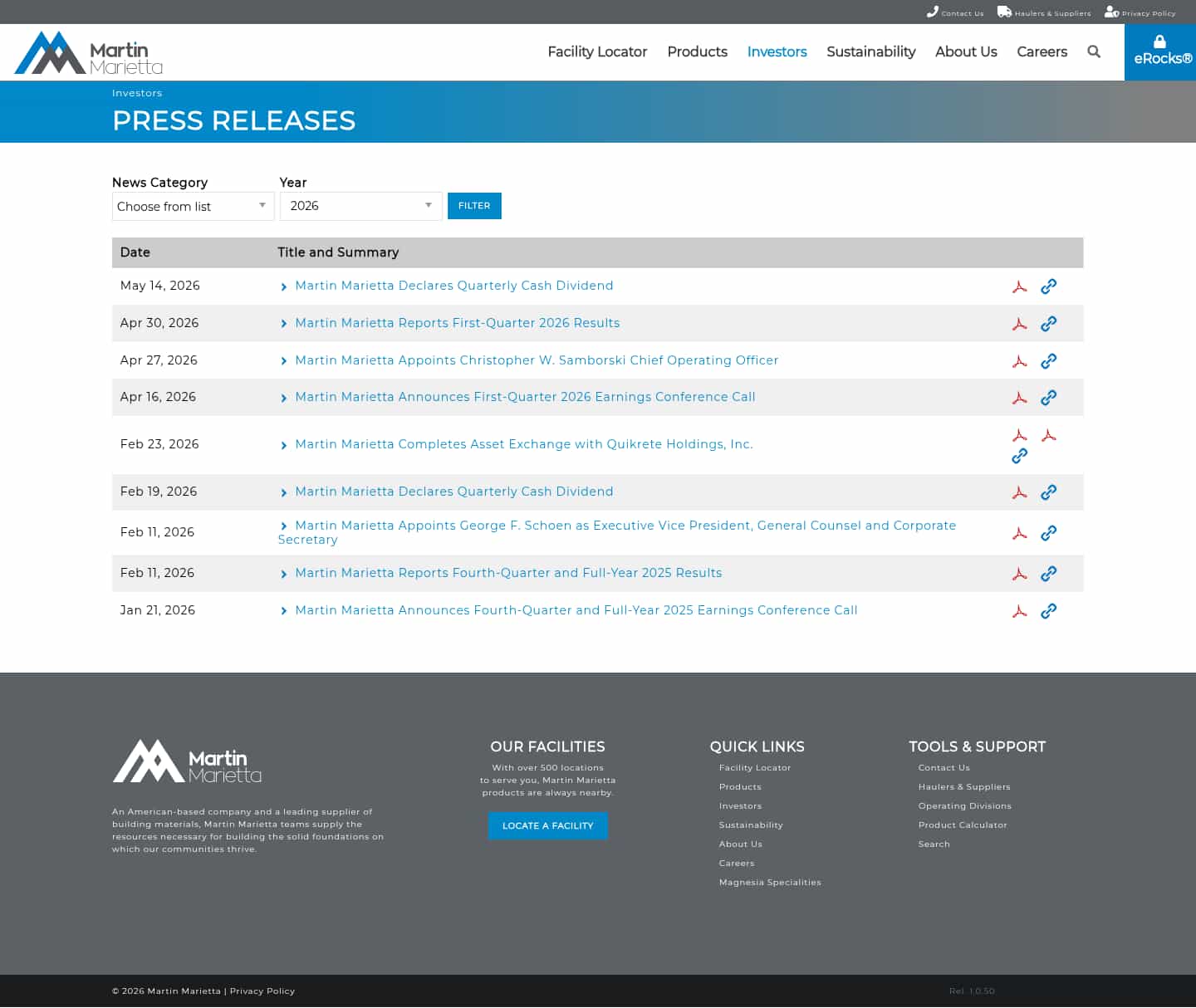Click Martin Marietta logo in header

tap(89, 52)
